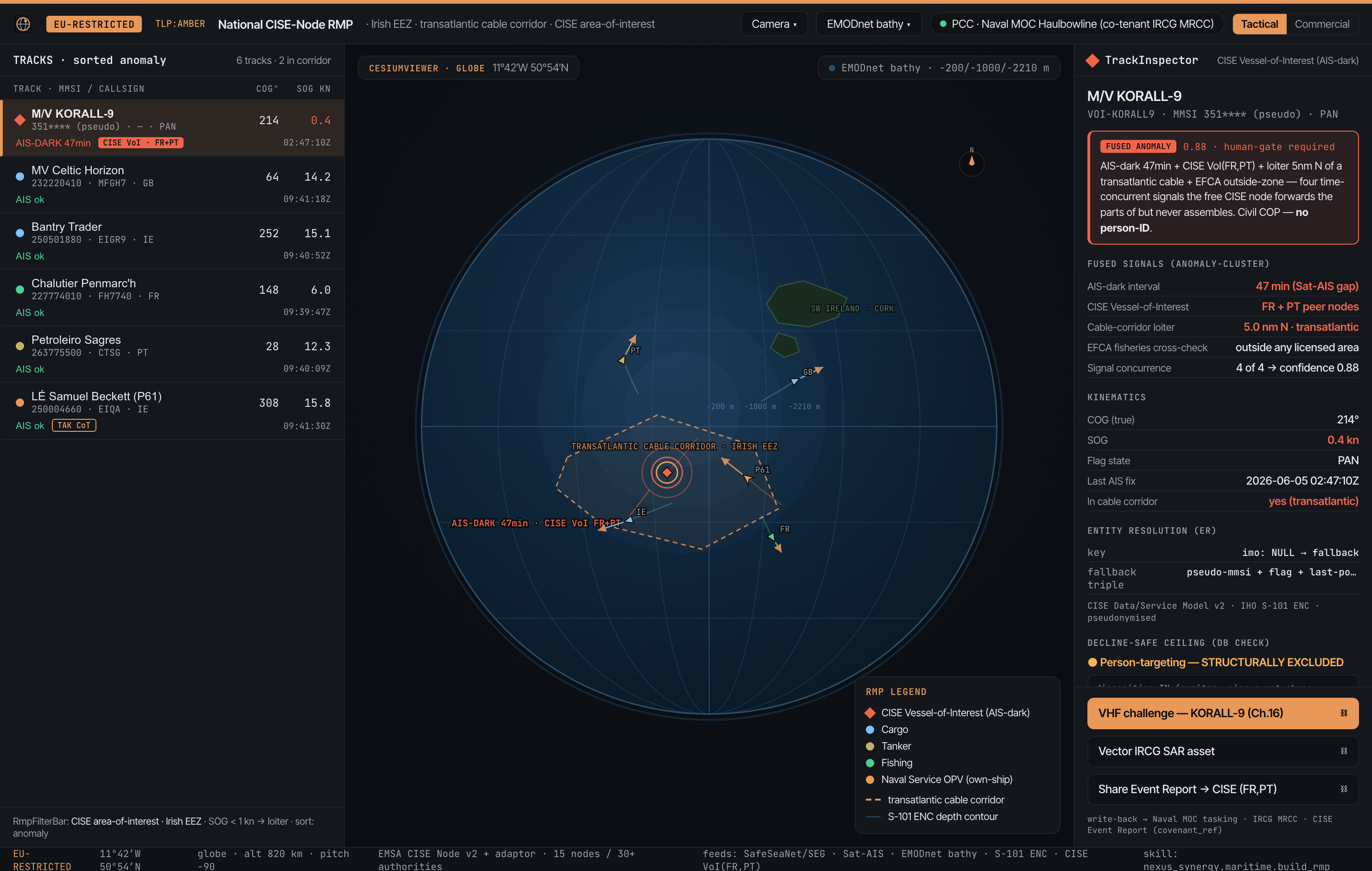Click the Cargo legend blue swatch
1372x871 pixels.
(x=870, y=729)
